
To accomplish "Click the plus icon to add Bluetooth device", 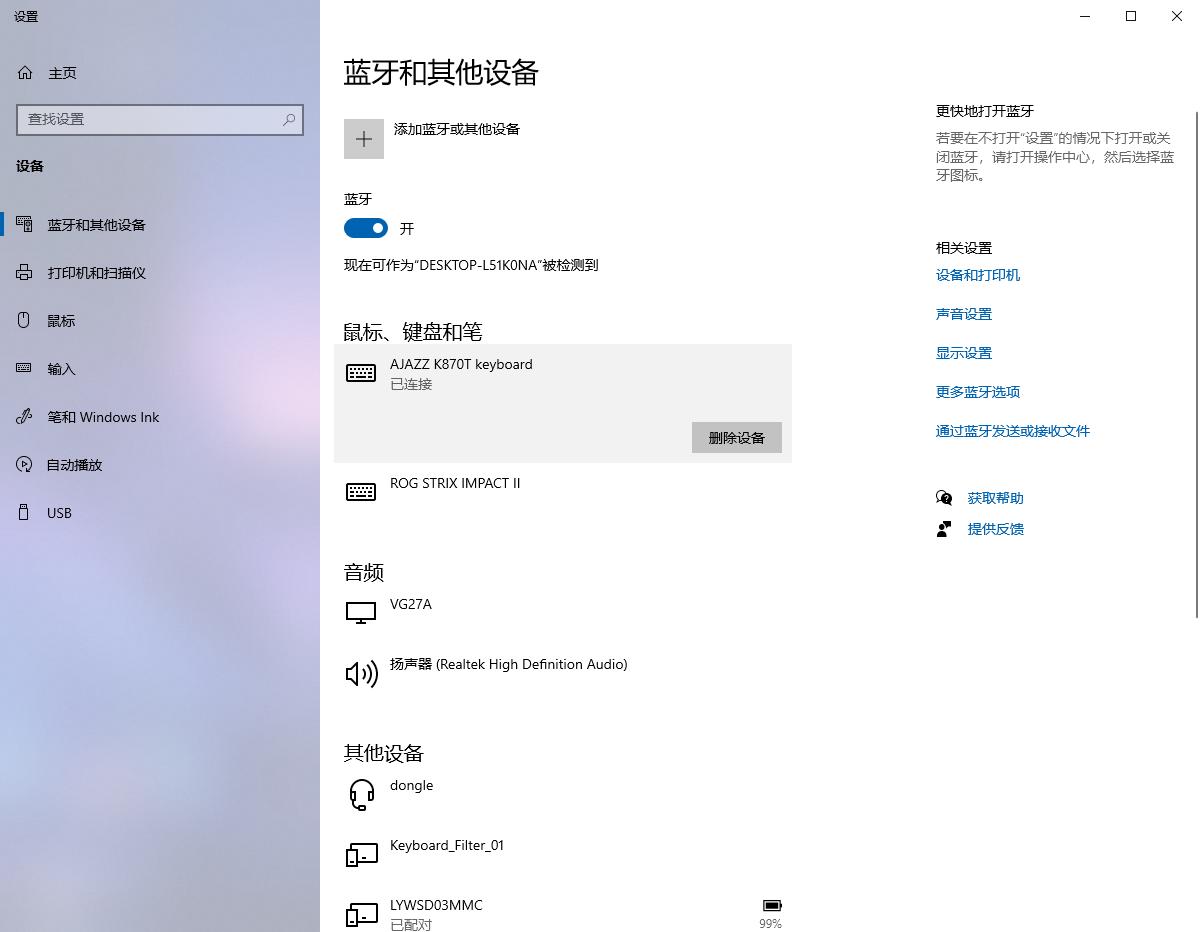I will tap(363, 138).
